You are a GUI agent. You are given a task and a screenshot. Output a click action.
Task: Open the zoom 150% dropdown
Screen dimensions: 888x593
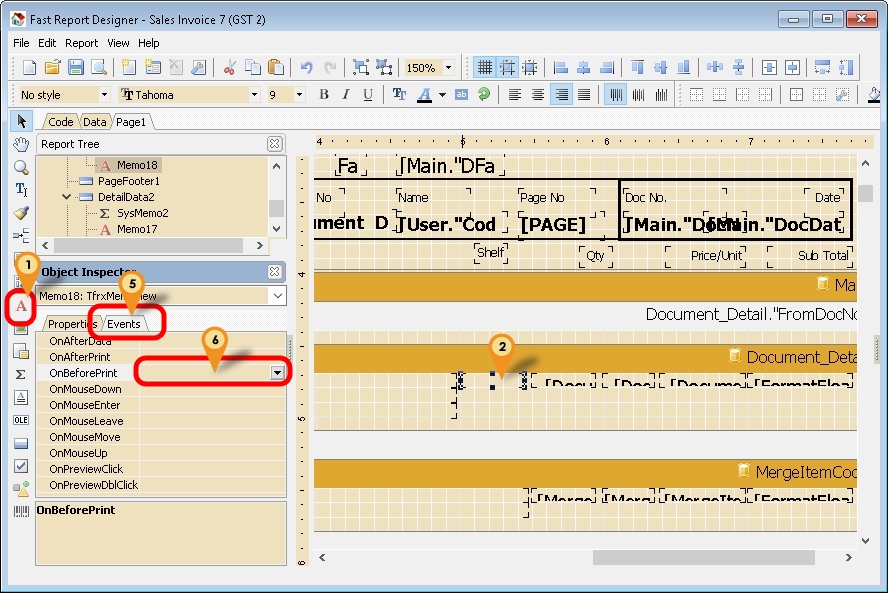448,68
